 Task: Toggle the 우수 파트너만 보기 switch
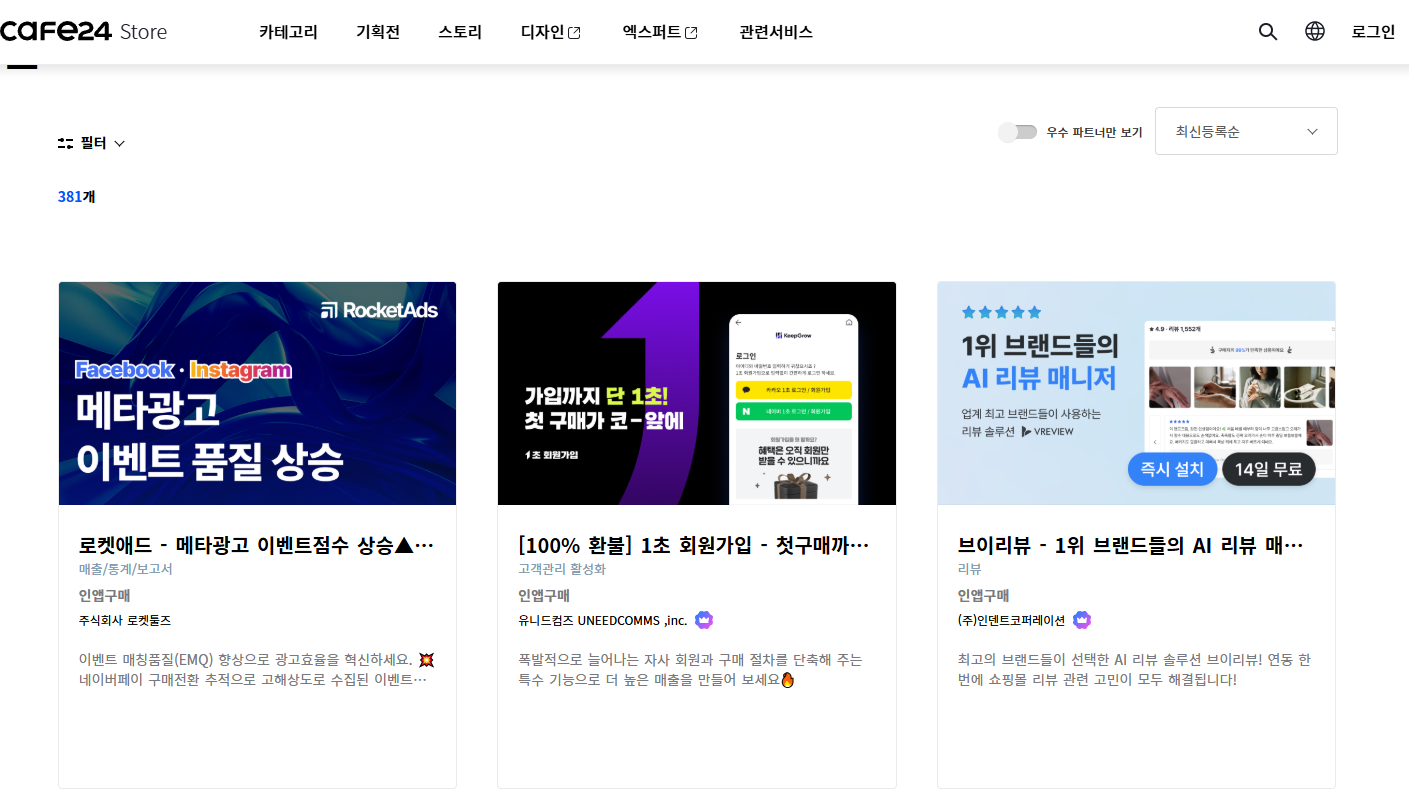[x=1018, y=132]
